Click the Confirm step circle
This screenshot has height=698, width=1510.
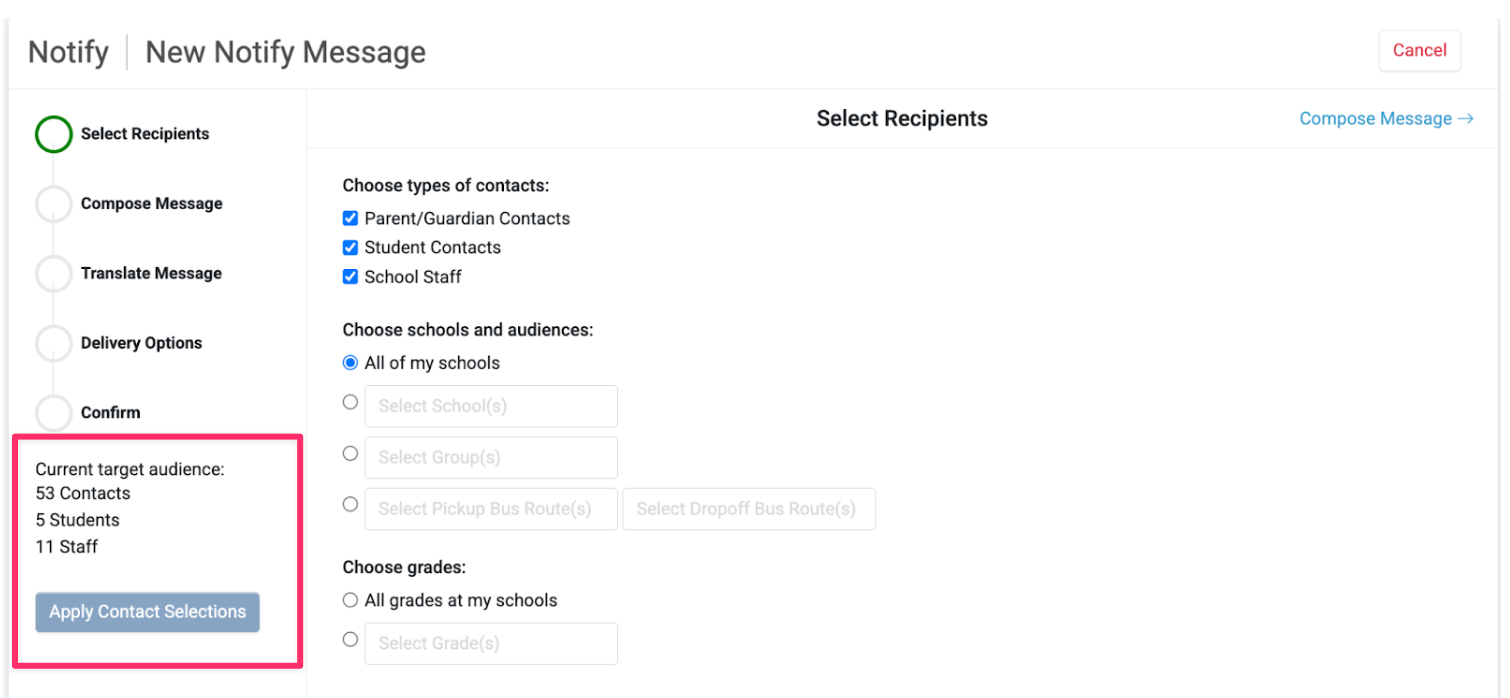(x=54, y=412)
